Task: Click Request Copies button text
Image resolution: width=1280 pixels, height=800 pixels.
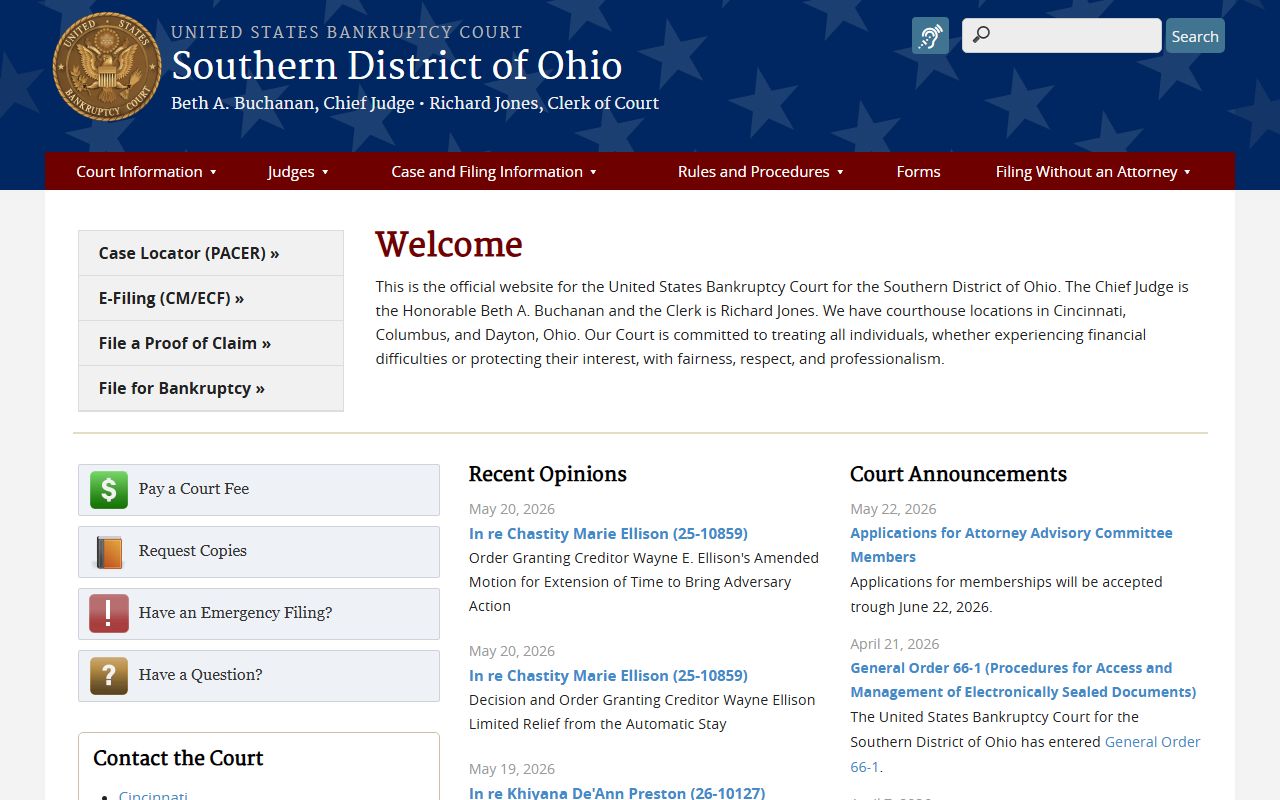Action: pyautogui.click(x=192, y=551)
